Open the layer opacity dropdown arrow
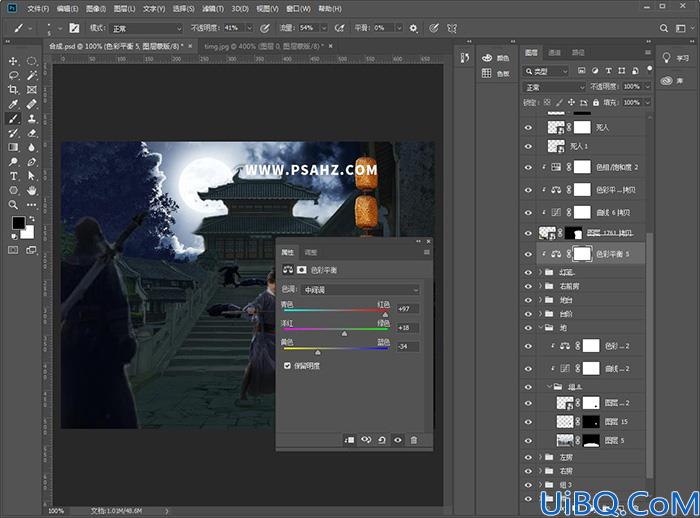 [x=647, y=87]
